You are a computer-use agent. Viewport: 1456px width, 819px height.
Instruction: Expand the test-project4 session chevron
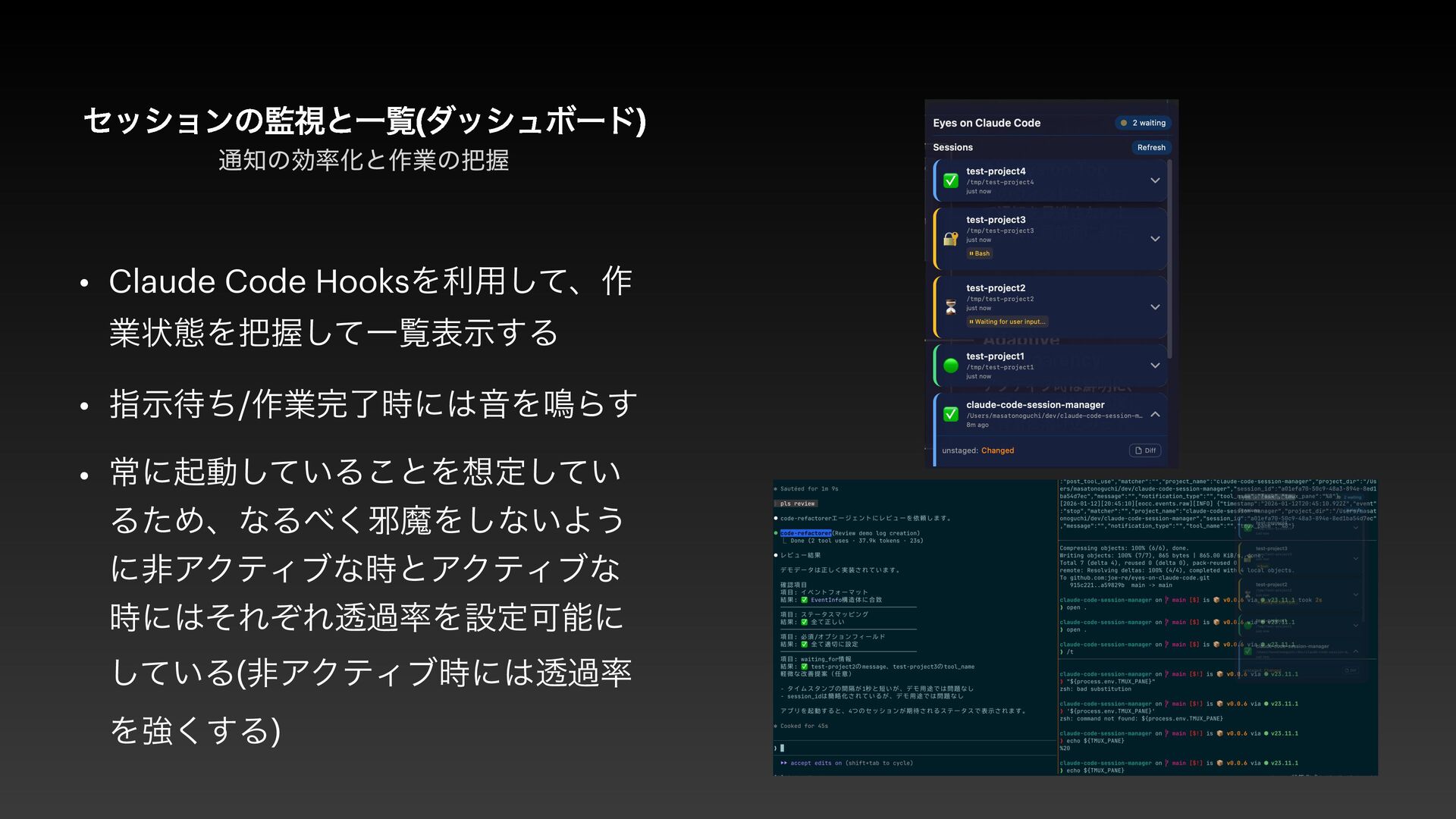[1155, 180]
